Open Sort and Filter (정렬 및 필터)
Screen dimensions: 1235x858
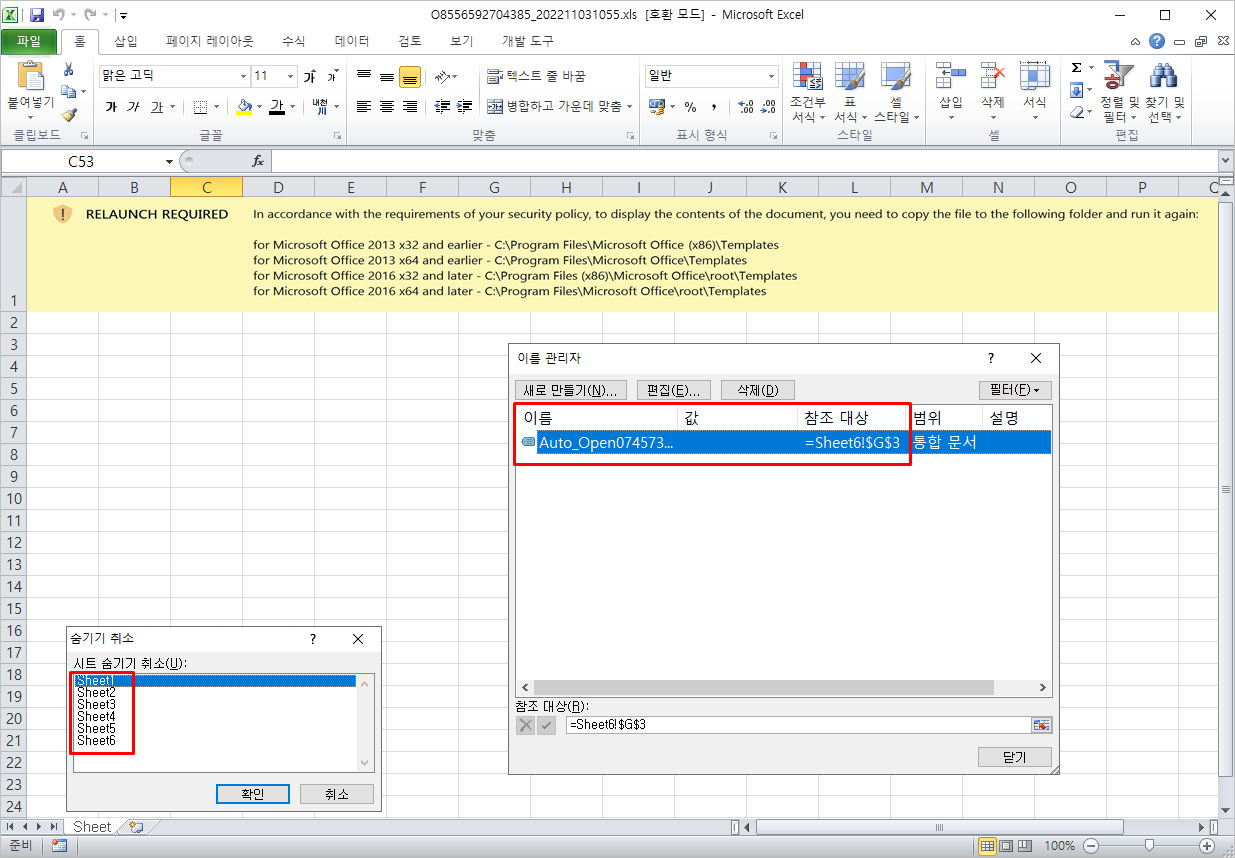1119,92
